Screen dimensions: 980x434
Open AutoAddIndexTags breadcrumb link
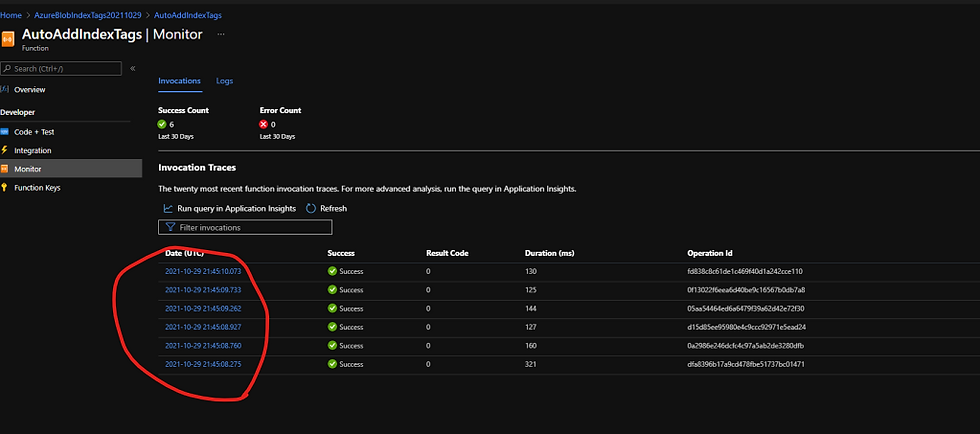coord(188,15)
